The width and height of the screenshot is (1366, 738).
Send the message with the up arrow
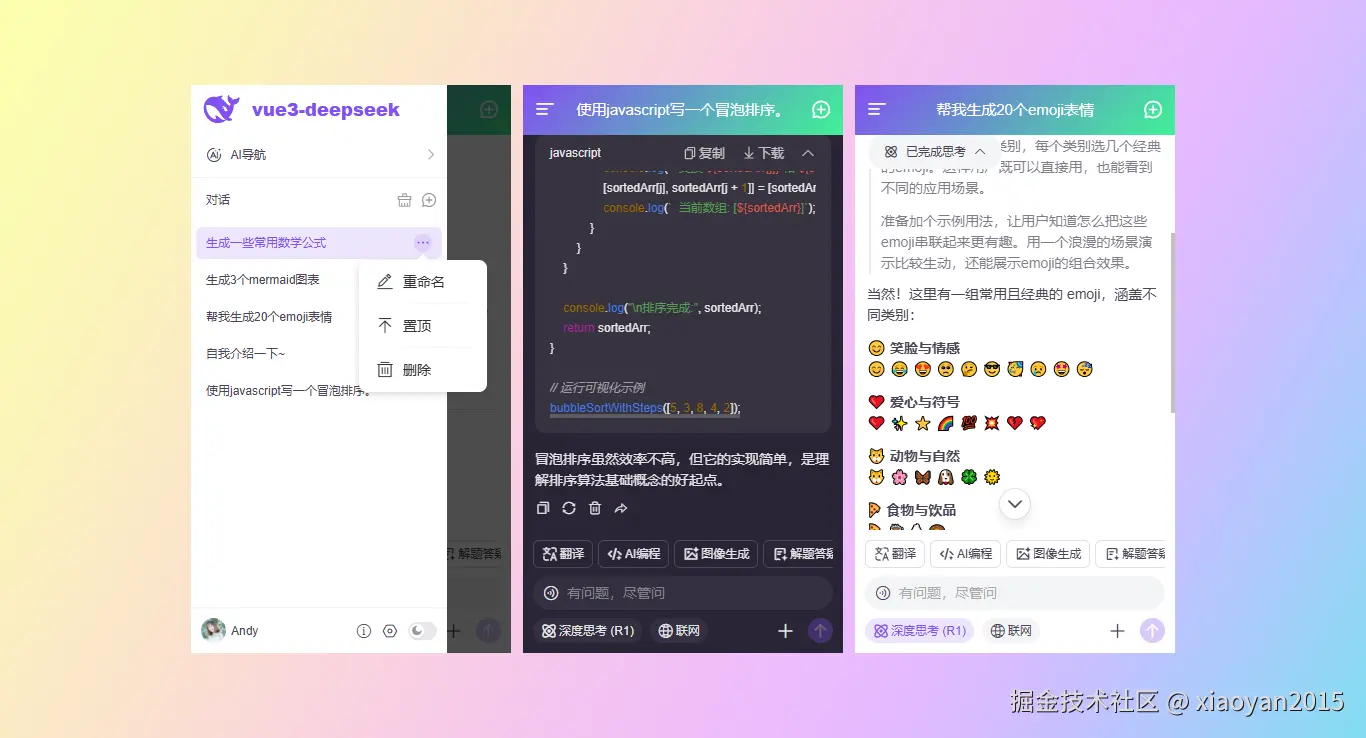coord(820,631)
